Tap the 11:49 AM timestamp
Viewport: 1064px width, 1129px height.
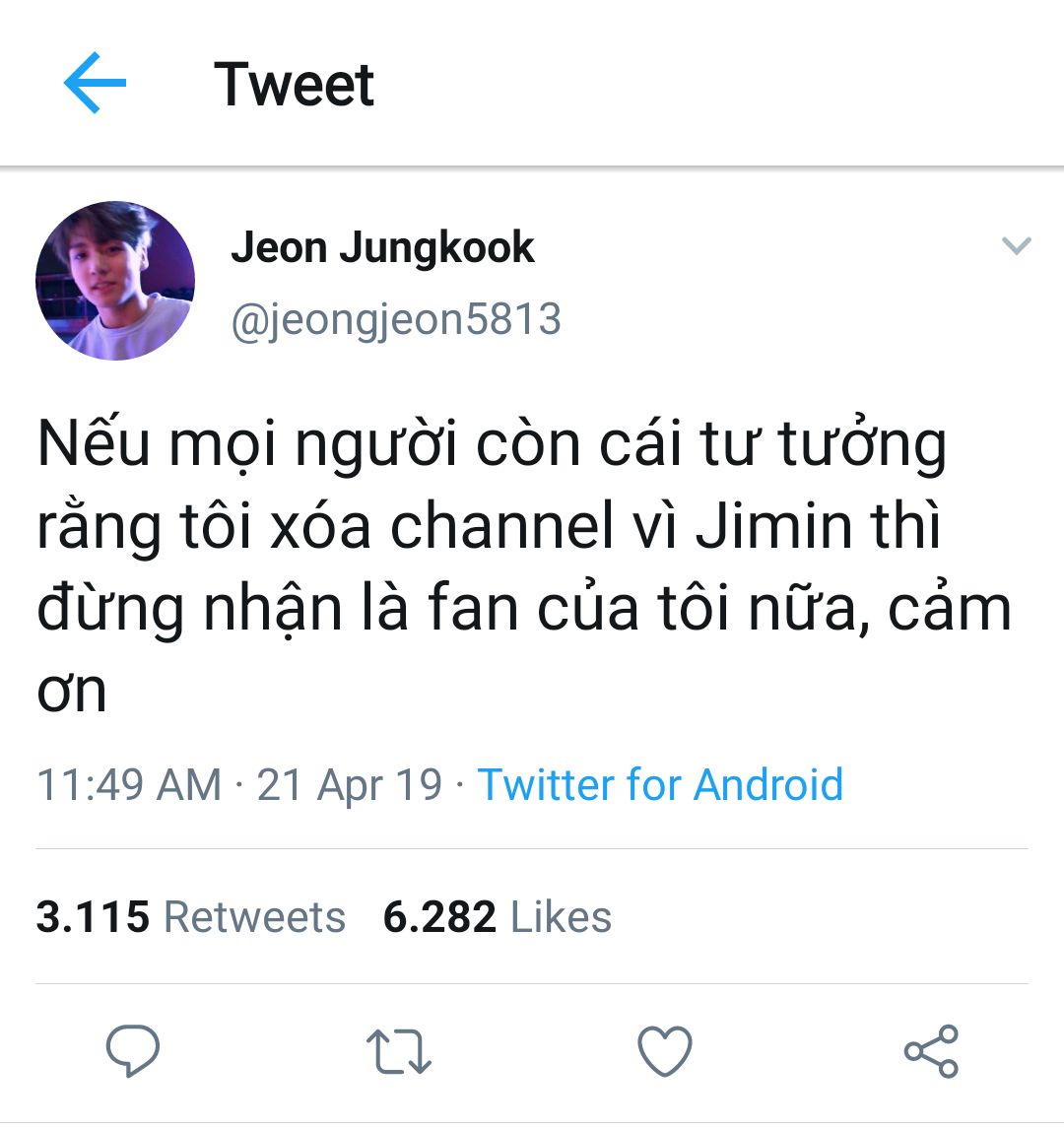click(x=129, y=785)
